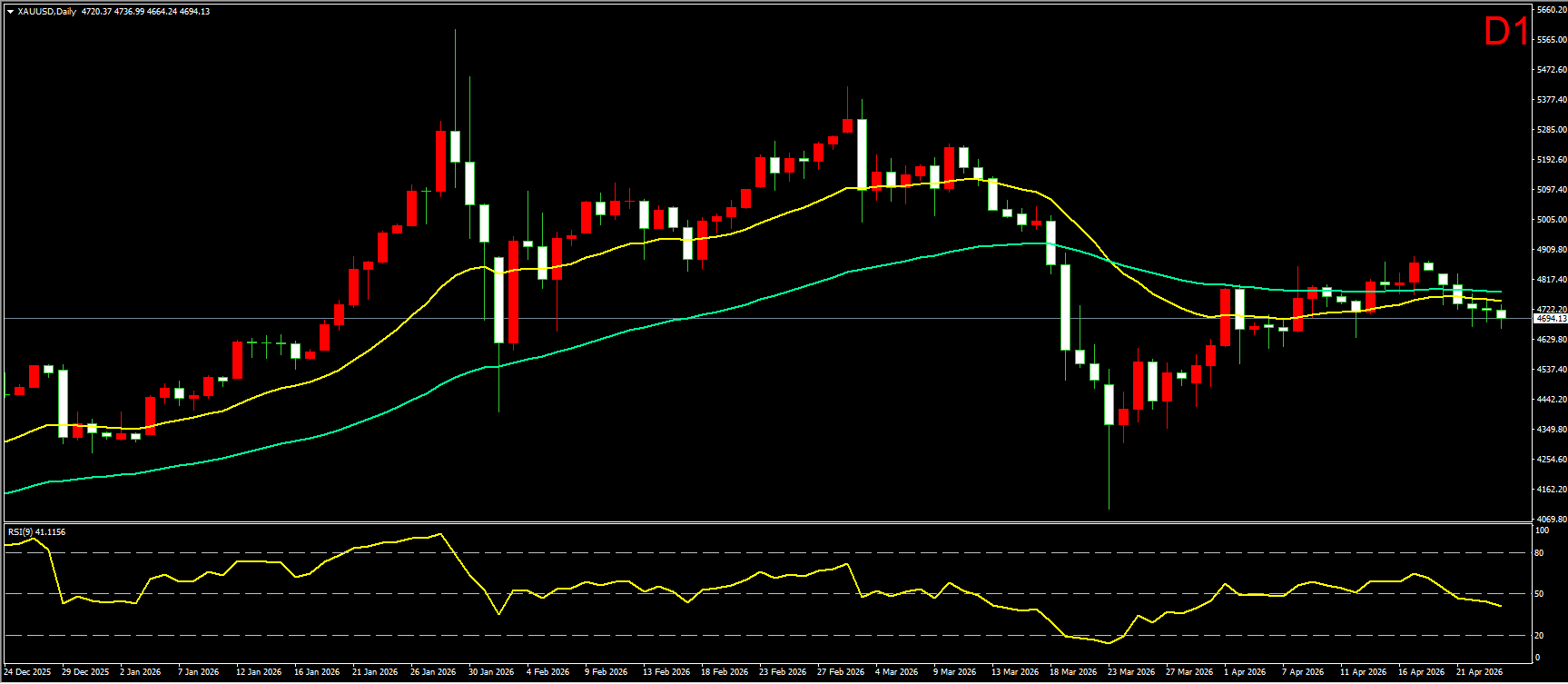Screen dimensions: 1568x684
Task: Click right end of yellow RSI line
Action: tap(1500, 606)
